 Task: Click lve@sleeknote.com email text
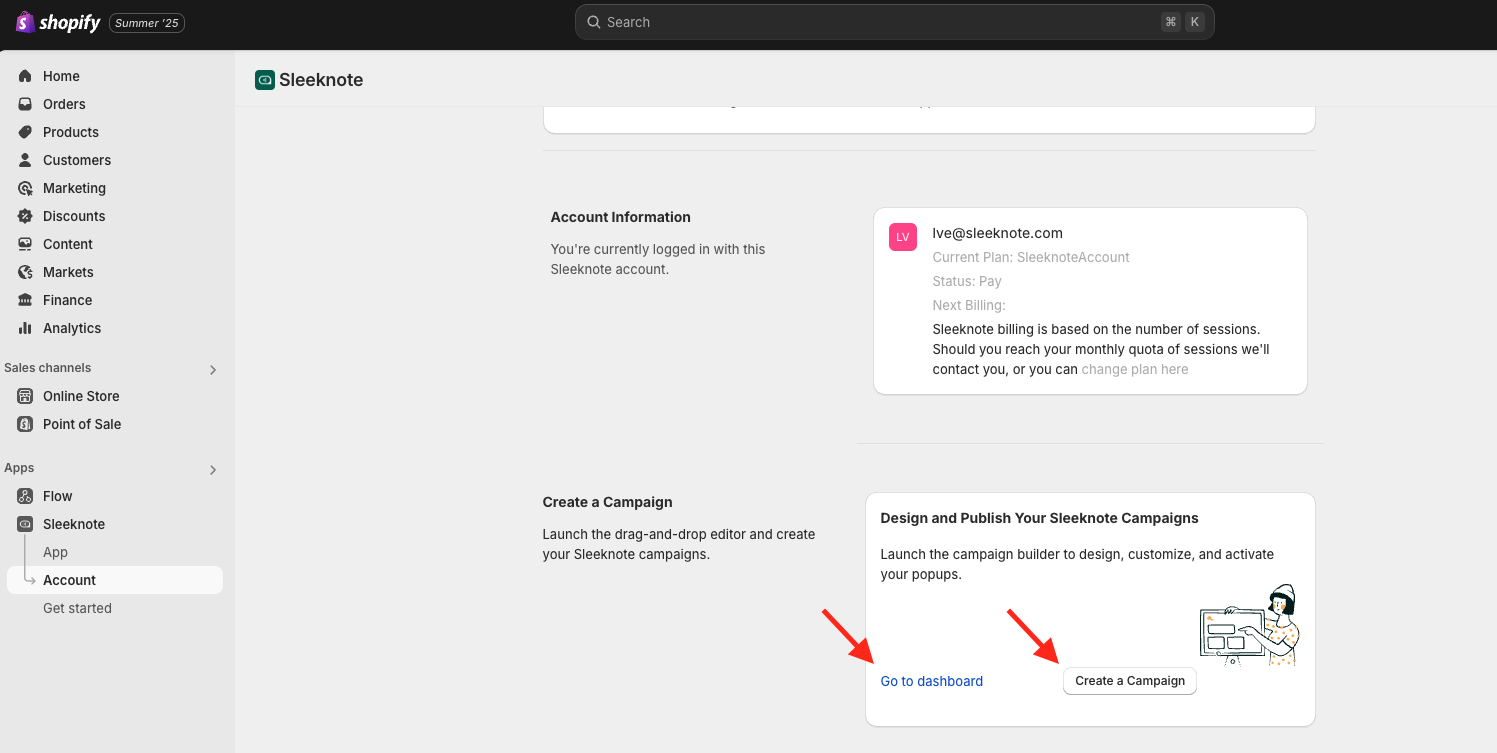click(x=997, y=233)
